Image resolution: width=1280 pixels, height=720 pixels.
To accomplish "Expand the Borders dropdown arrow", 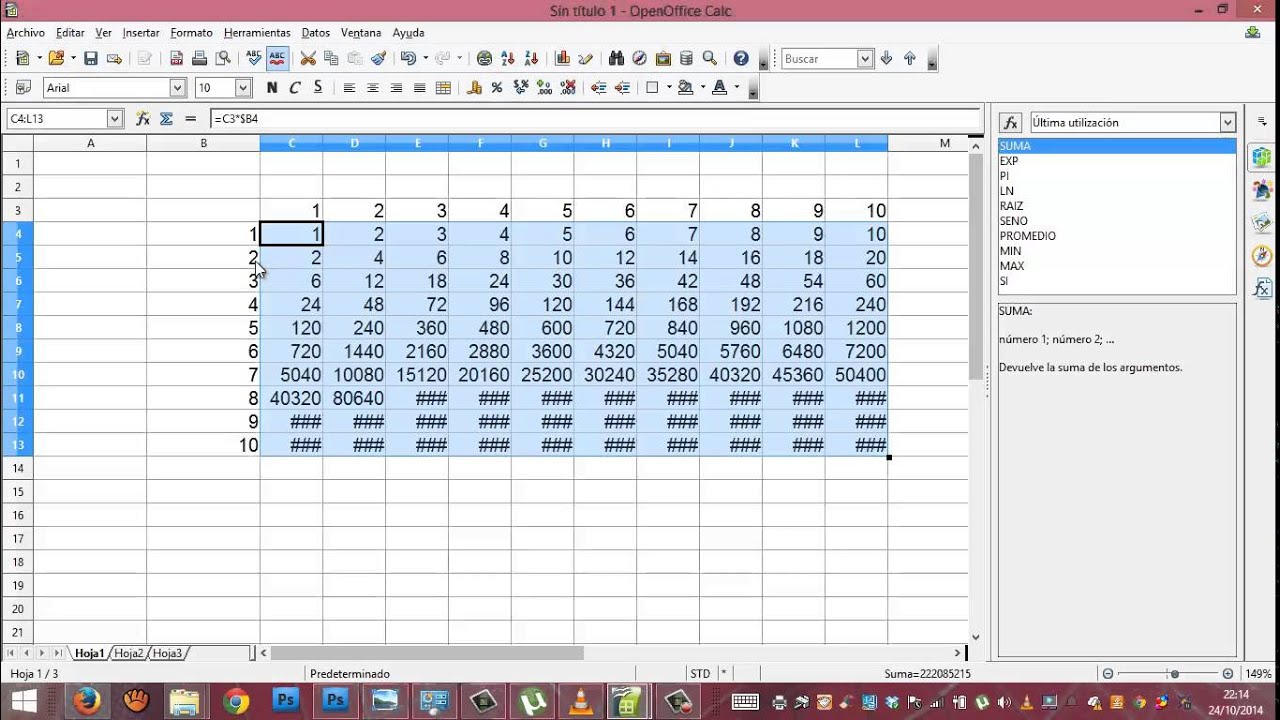I will (668, 88).
